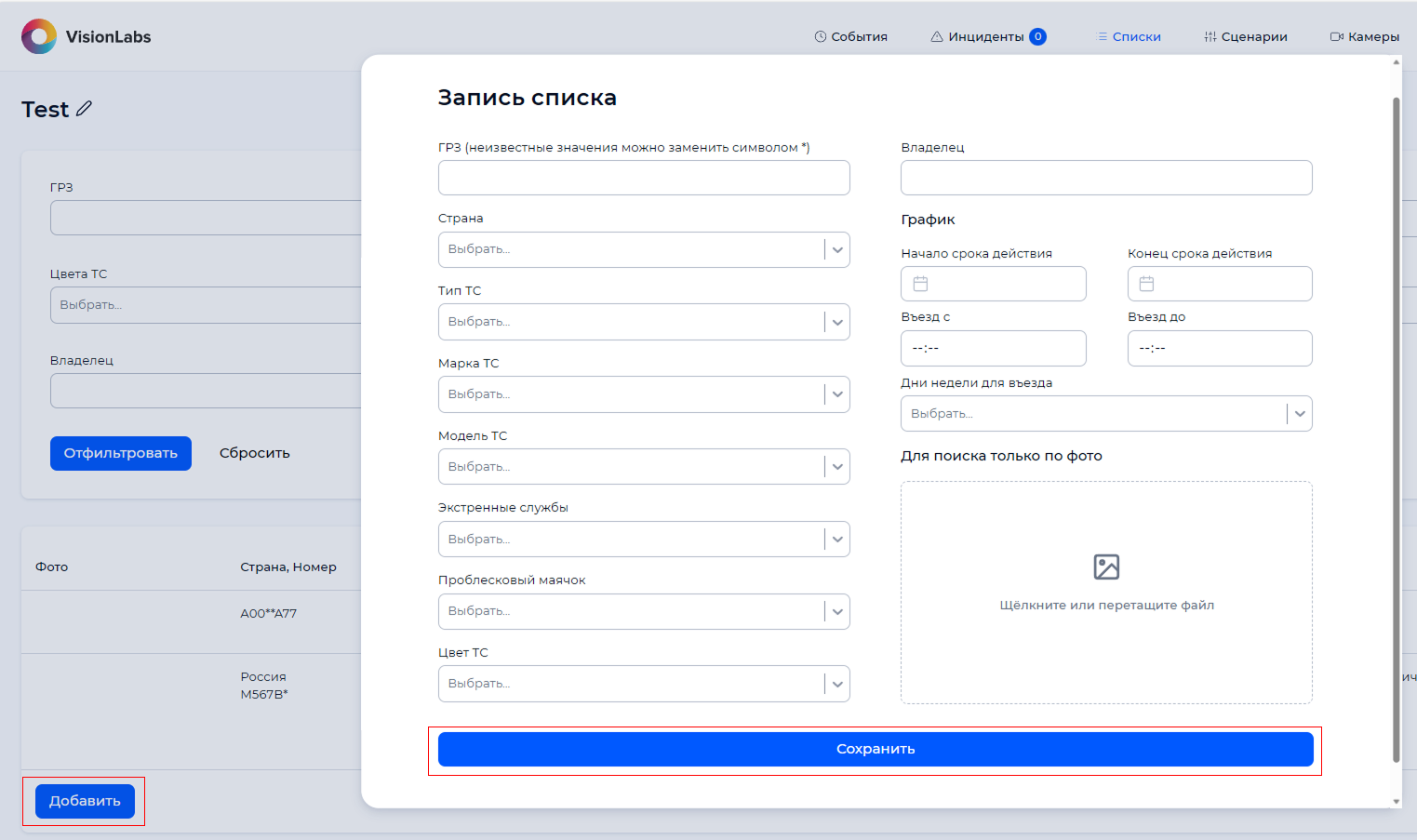Open the Камеры tab
The height and width of the screenshot is (840, 1417).
pyautogui.click(x=1364, y=37)
